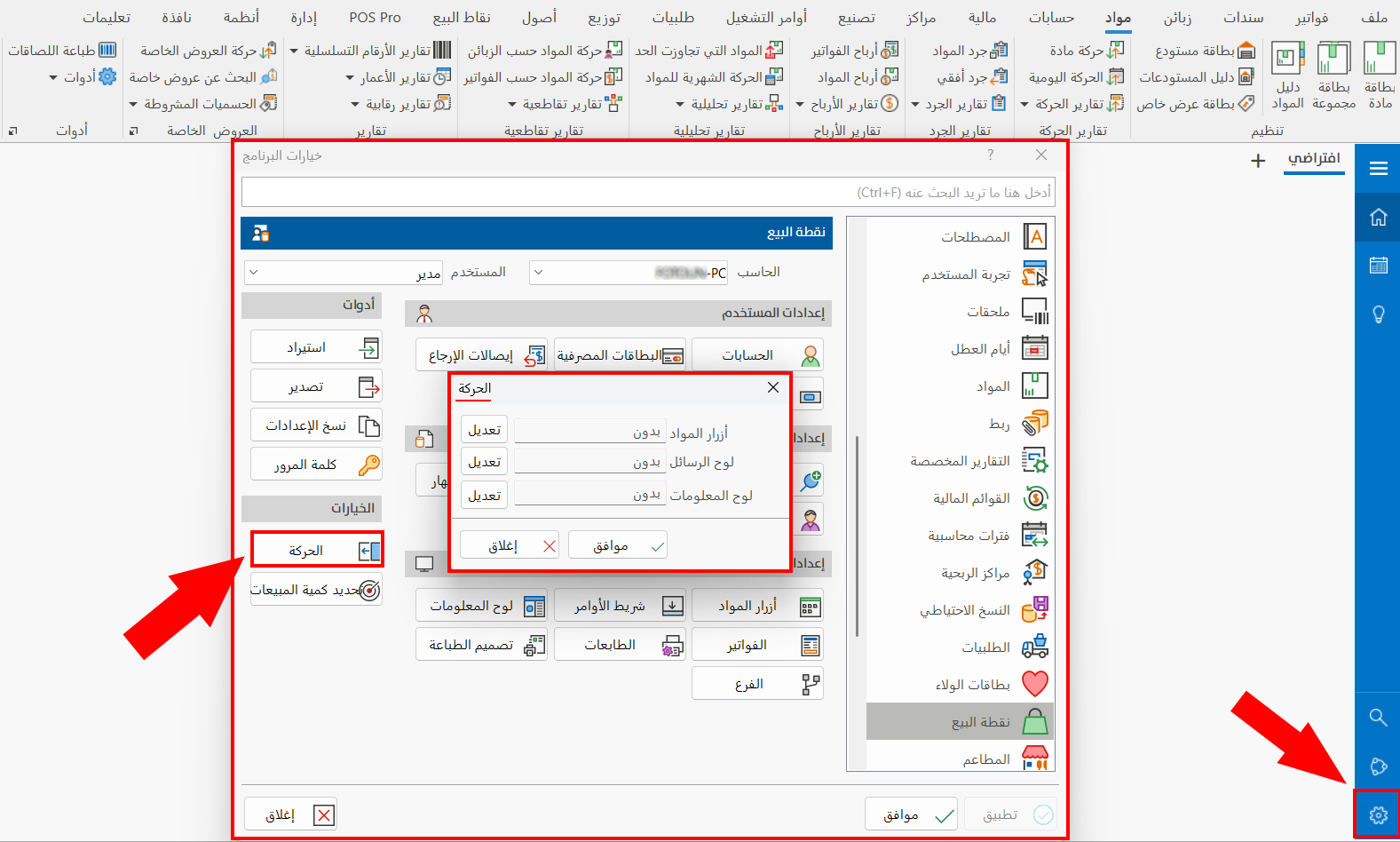Open the POS Pro ribbon tab
Viewport: 1400px width, 842px height.
pos(375,17)
